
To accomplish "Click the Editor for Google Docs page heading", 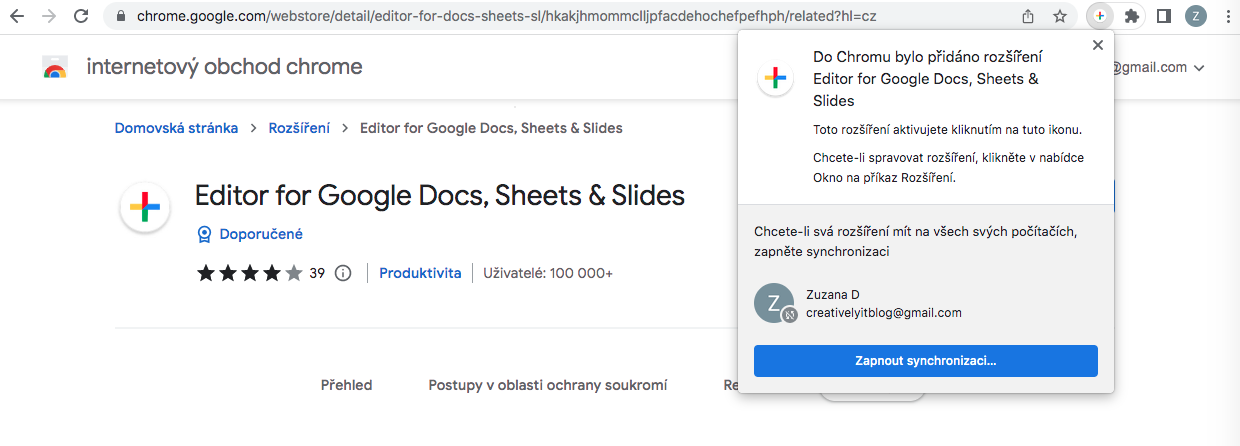I will coord(440,194).
